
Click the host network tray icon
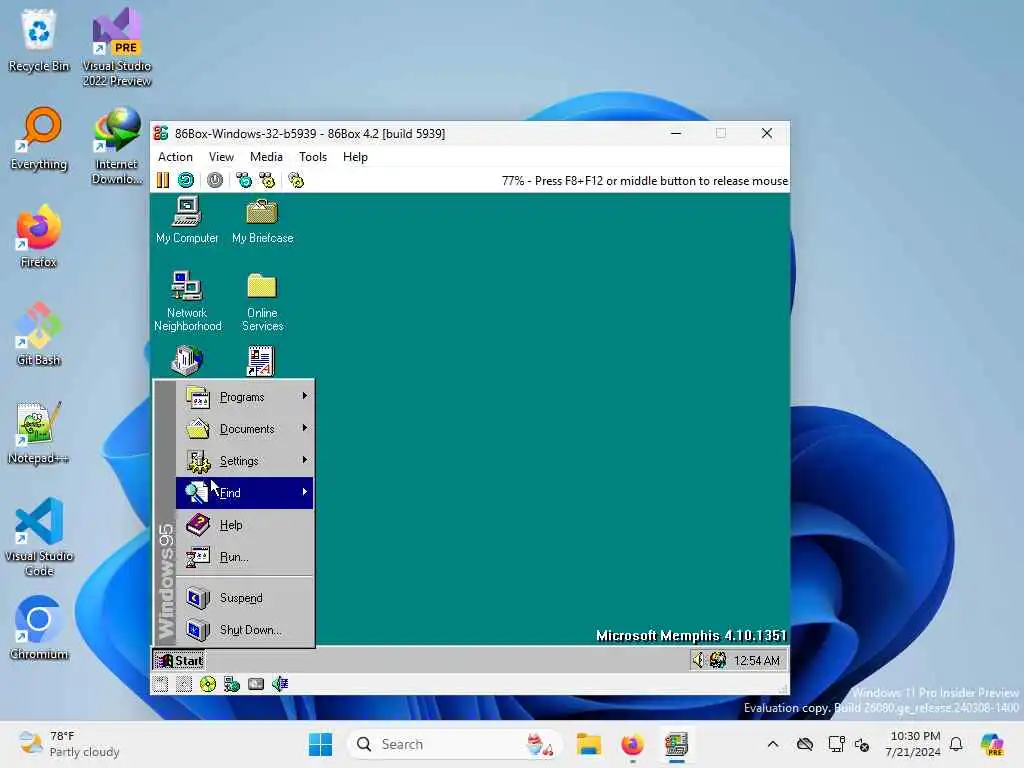pos(835,744)
